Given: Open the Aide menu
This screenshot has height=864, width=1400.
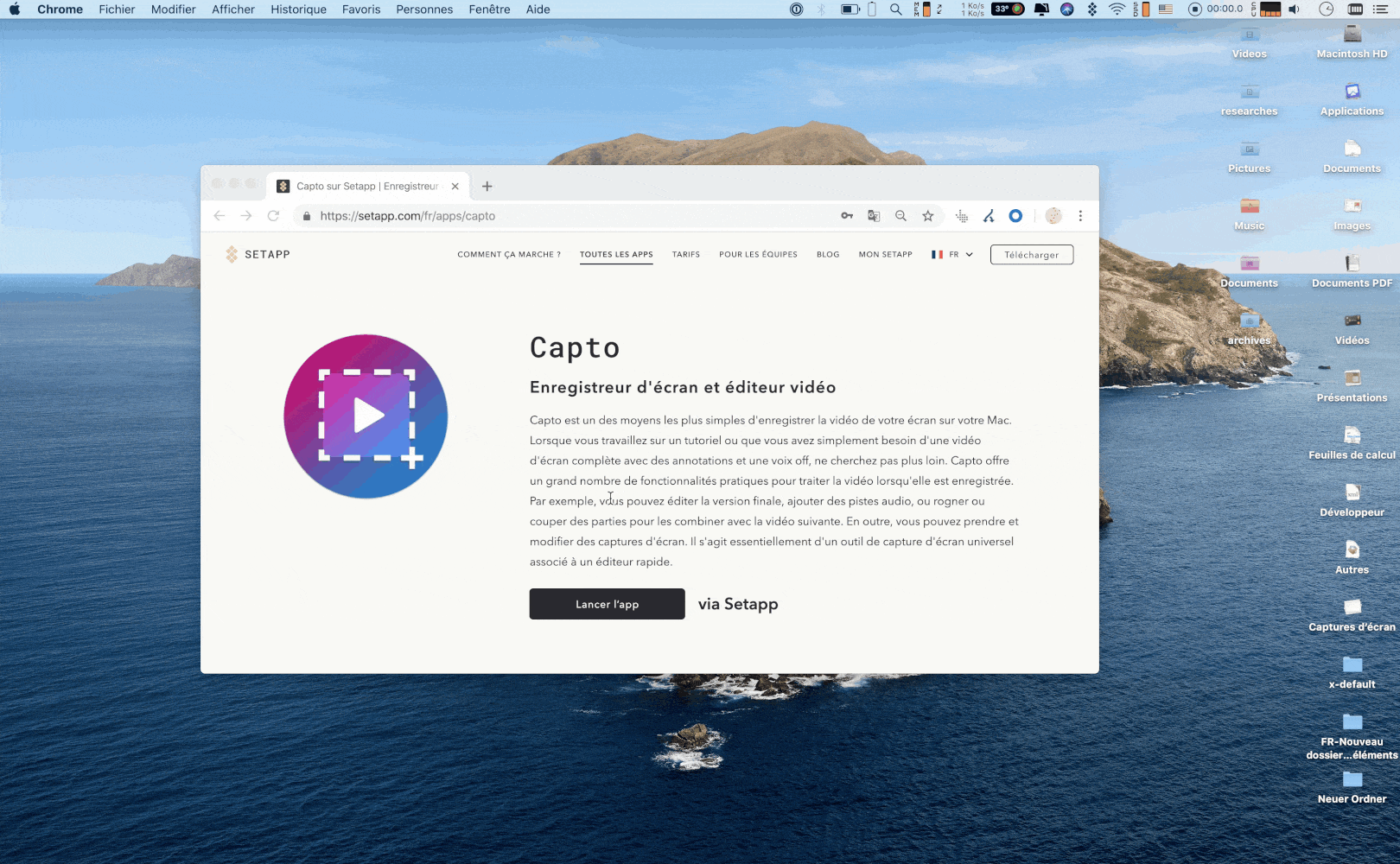Looking at the screenshot, I should point(538,10).
